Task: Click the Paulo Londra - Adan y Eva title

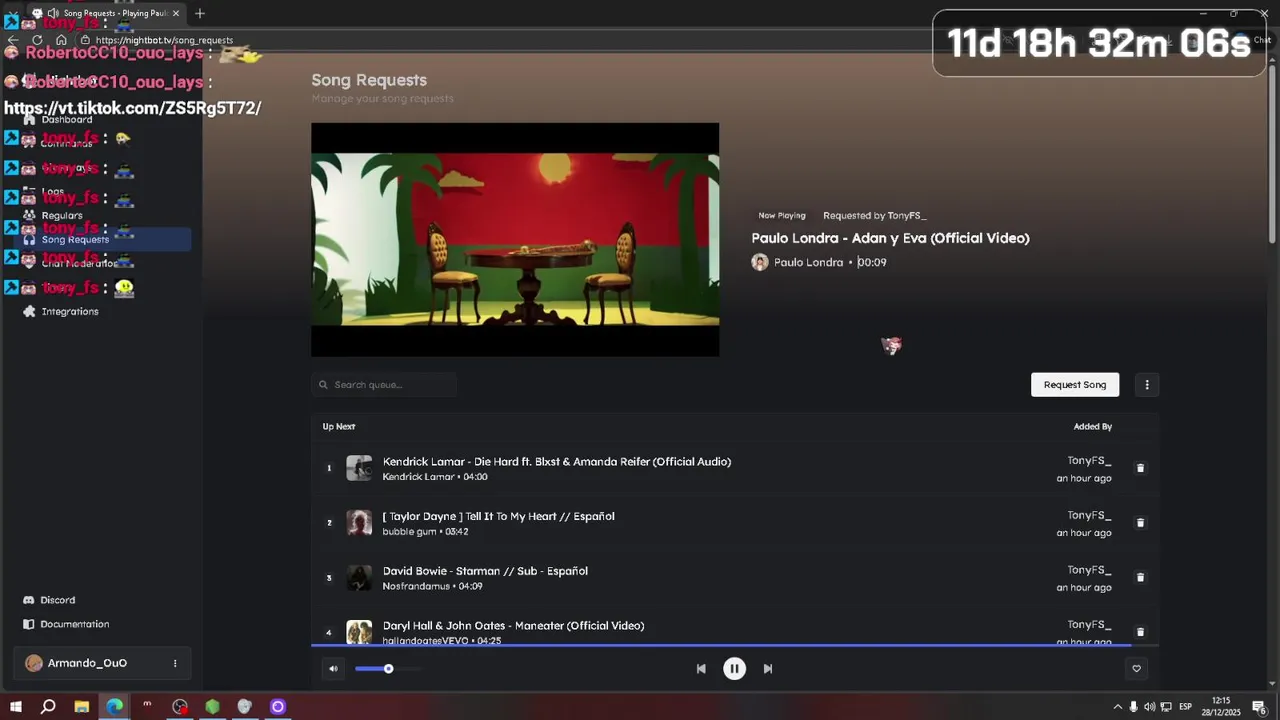Action: point(890,238)
